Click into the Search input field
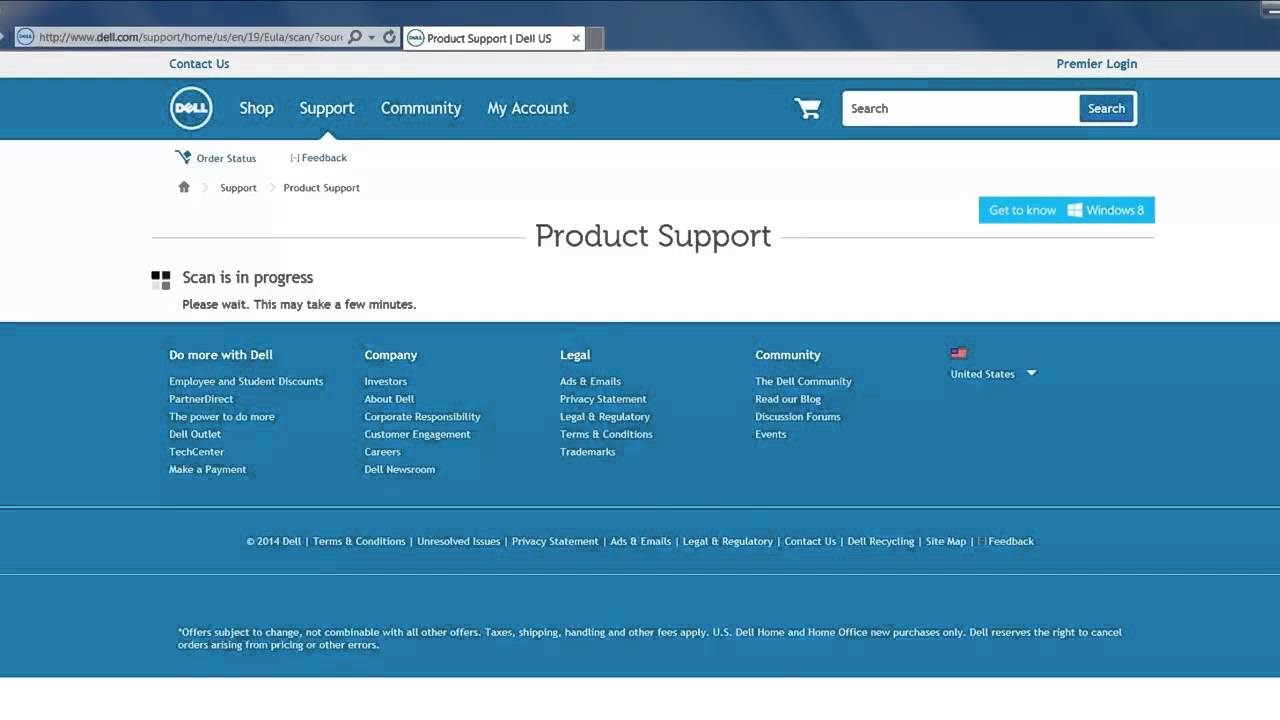The height and width of the screenshot is (720, 1280). coord(960,108)
